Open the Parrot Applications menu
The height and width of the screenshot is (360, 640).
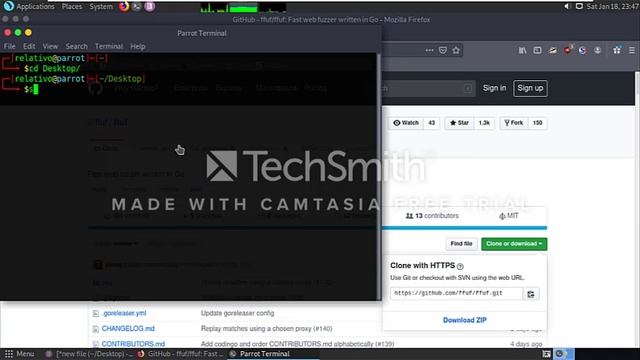click(29, 7)
